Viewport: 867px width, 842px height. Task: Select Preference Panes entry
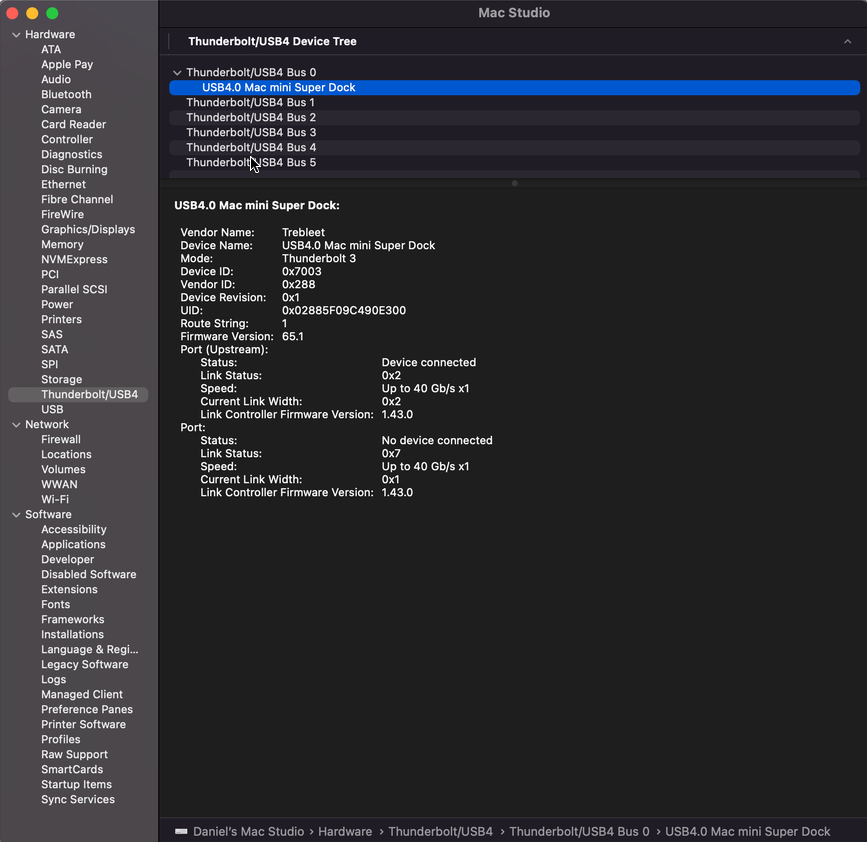(x=87, y=709)
